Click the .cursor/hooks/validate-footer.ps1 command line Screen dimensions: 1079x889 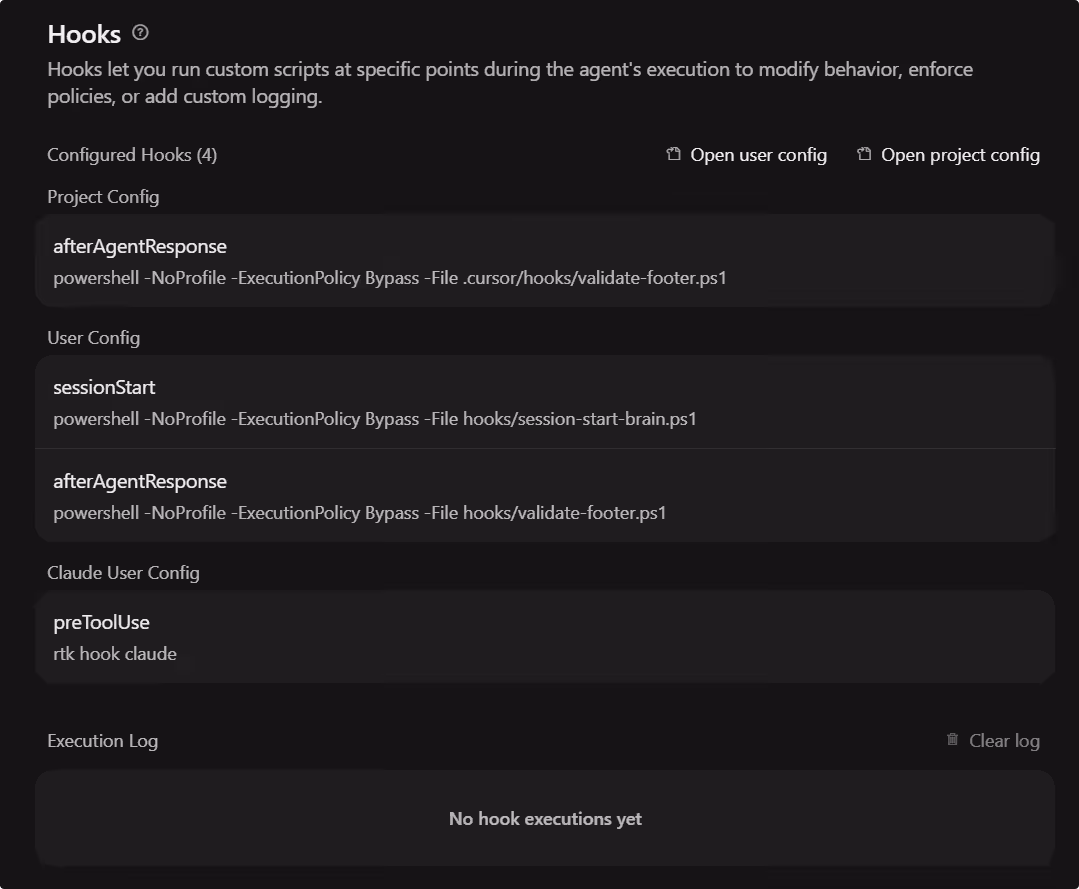pyautogui.click(x=389, y=278)
